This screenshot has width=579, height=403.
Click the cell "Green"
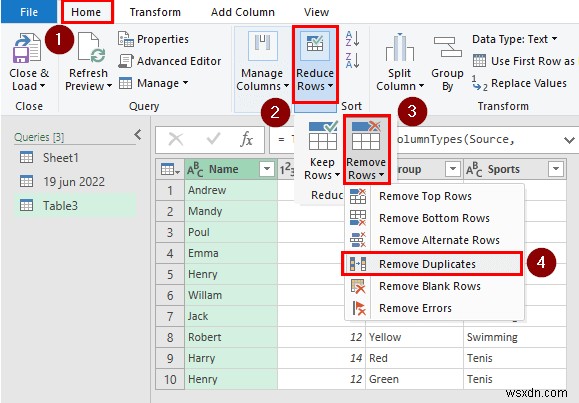click(x=414, y=379)
